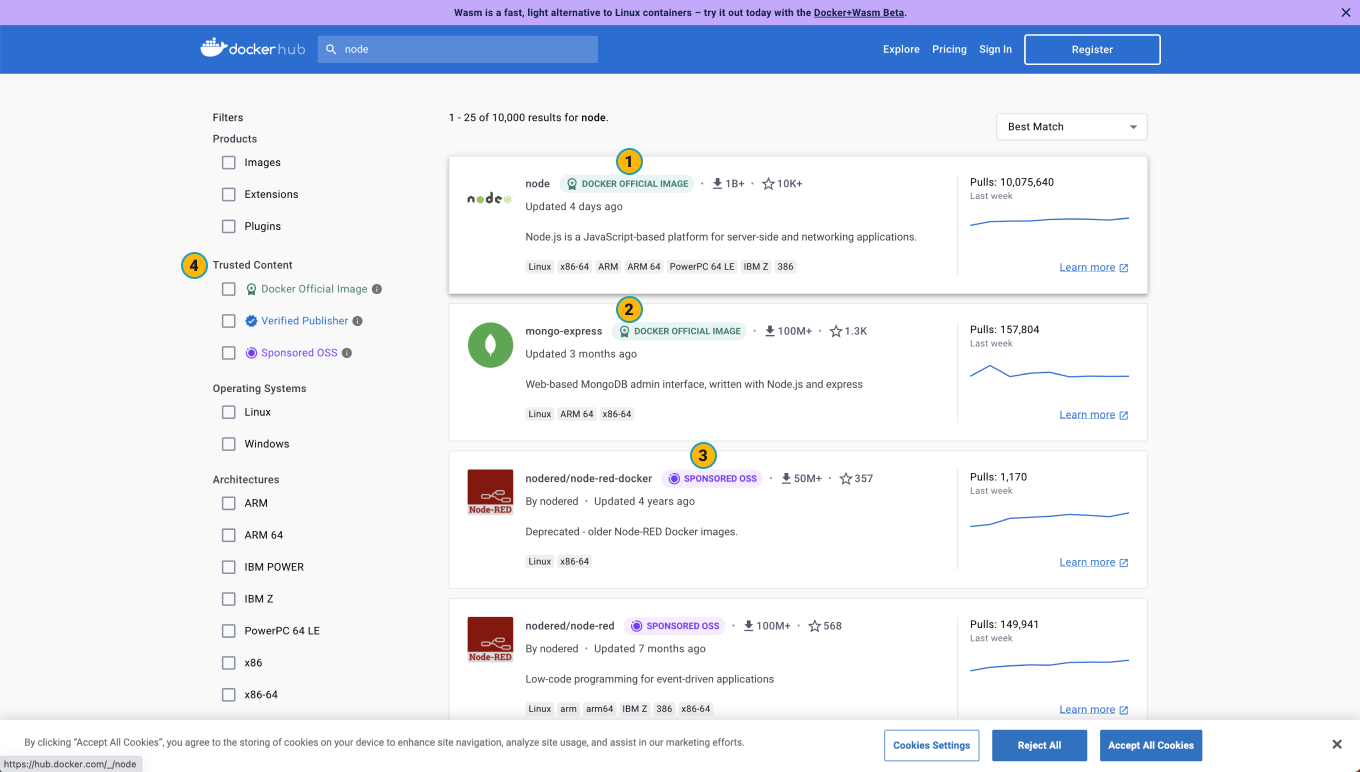Click star icon on mongo-express result

coord(836,331)
